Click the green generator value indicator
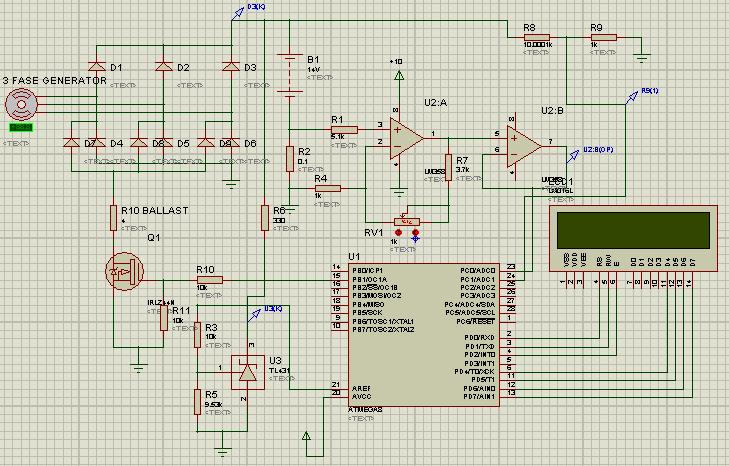The height and width of the screenshot is (466, 729). click(x=21, y=127)
